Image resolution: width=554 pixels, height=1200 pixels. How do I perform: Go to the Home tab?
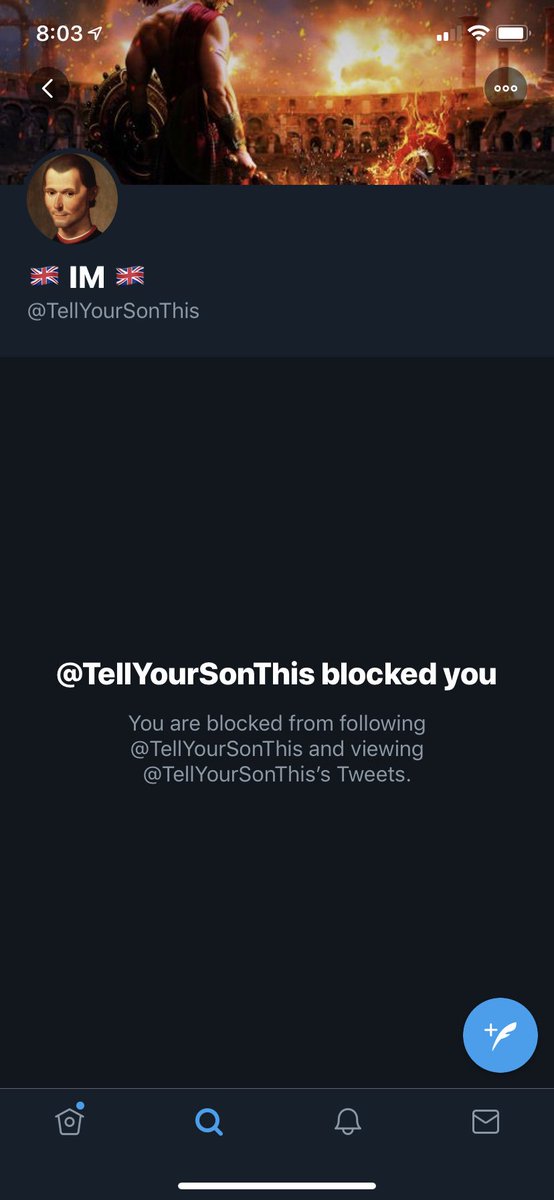[x=69, y=1120]
